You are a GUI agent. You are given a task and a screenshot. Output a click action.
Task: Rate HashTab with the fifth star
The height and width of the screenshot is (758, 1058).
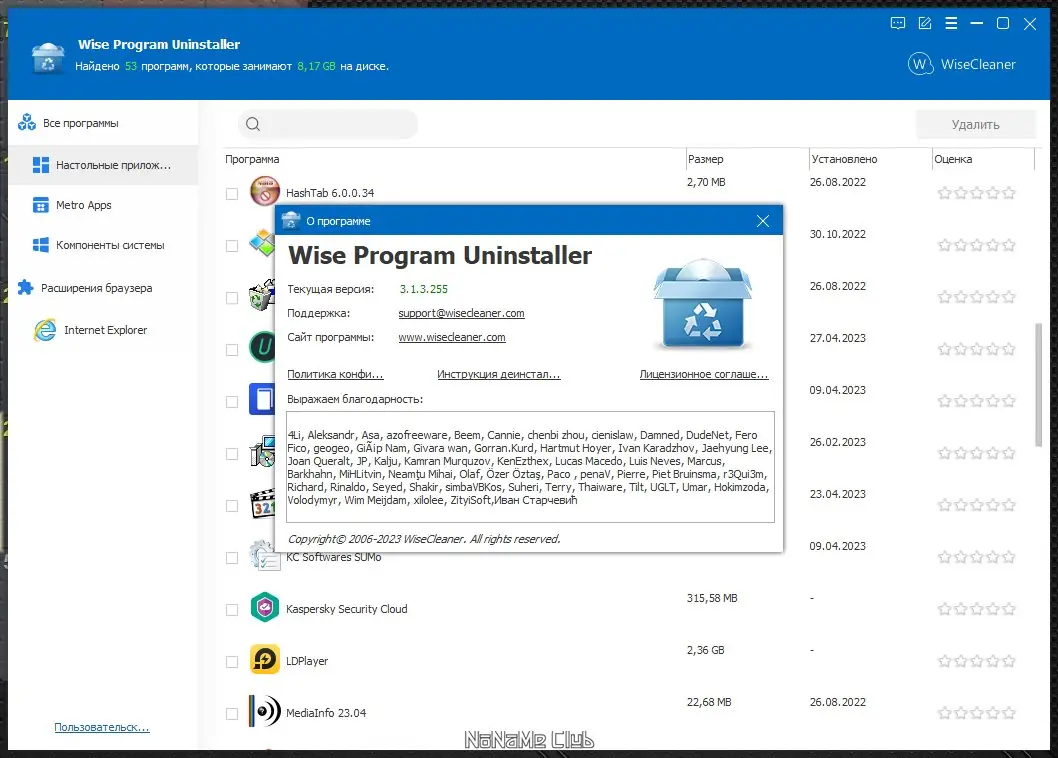(x=1009, y=193)
